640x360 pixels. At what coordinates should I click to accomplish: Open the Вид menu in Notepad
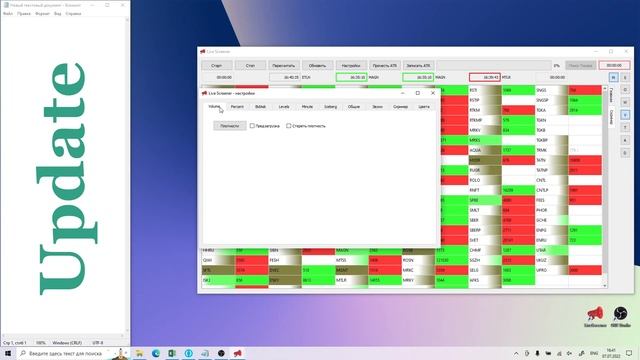coord(58,13)
